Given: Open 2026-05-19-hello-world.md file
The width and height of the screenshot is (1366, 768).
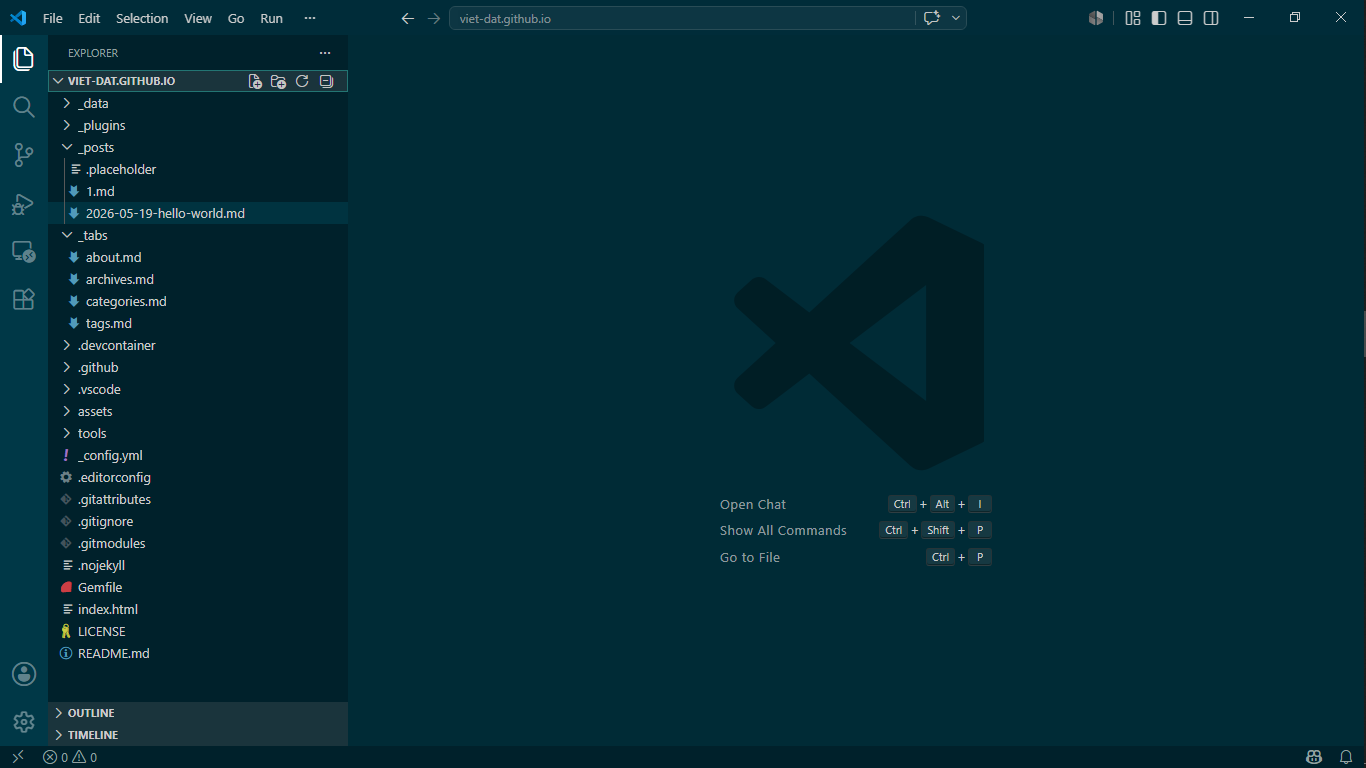Looking at the screenshot, I should click(198, 213).
